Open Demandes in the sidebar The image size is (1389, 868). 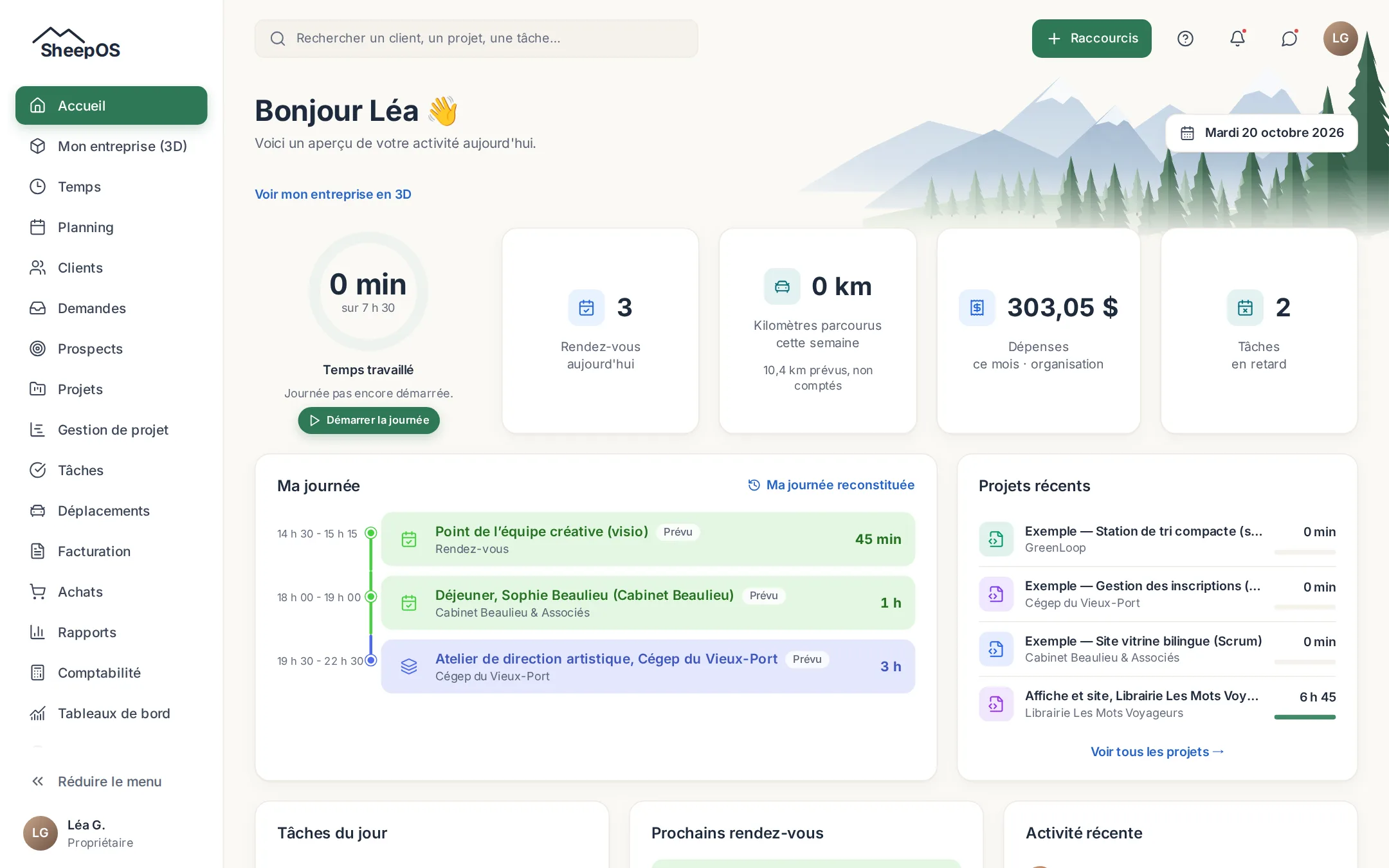tap(111, 308)
